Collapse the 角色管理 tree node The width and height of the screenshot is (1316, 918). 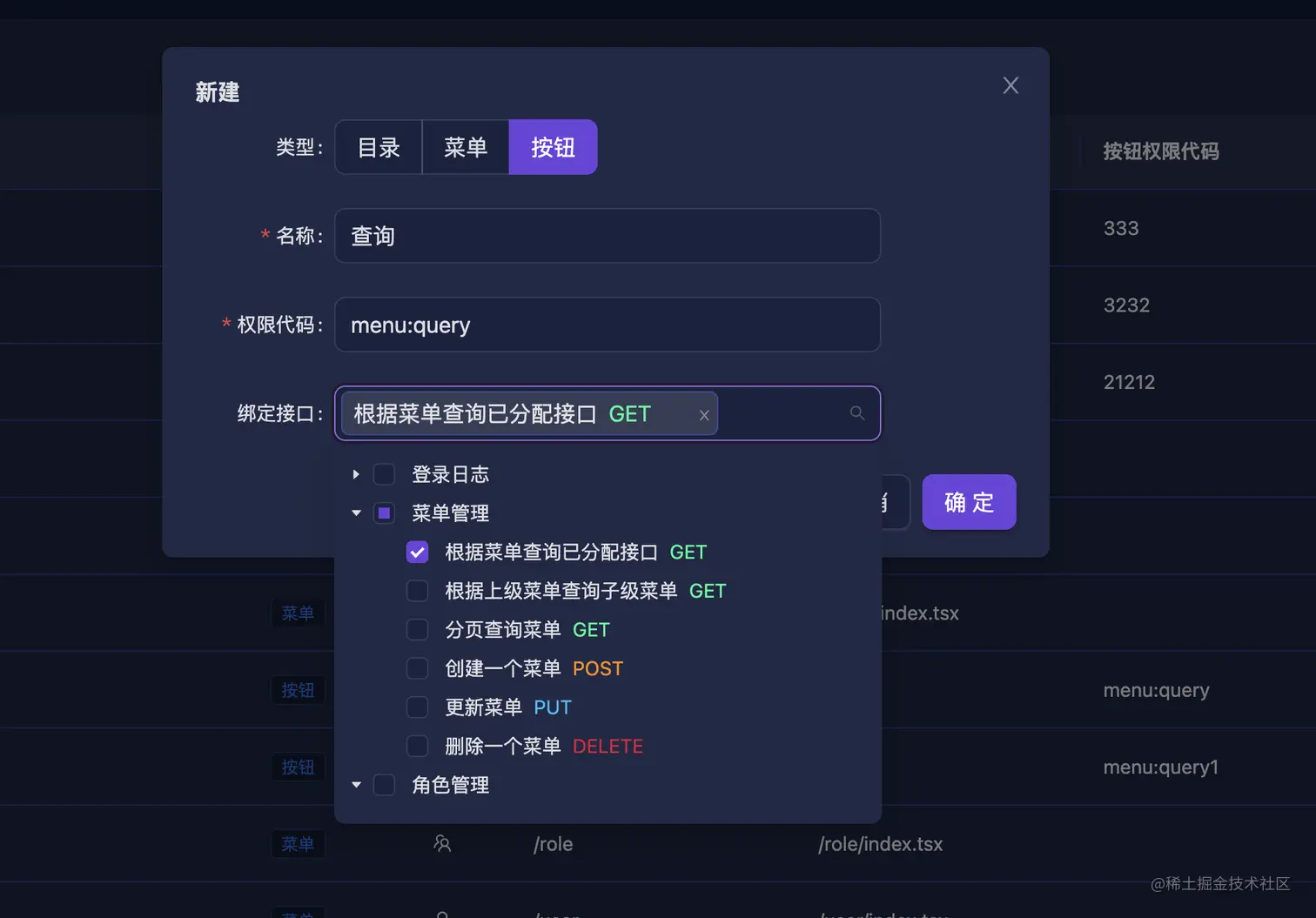point(356,785)
